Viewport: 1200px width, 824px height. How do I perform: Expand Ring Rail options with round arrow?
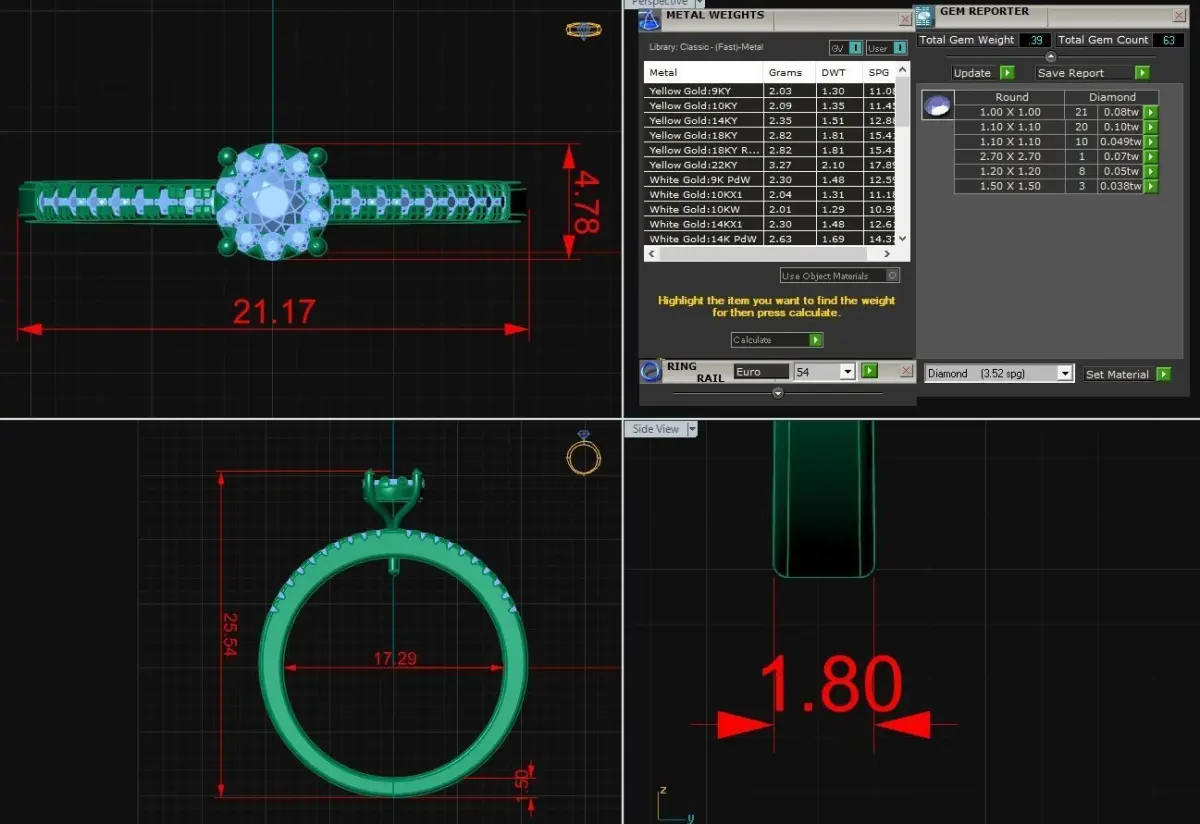click(x=778, y=393)
